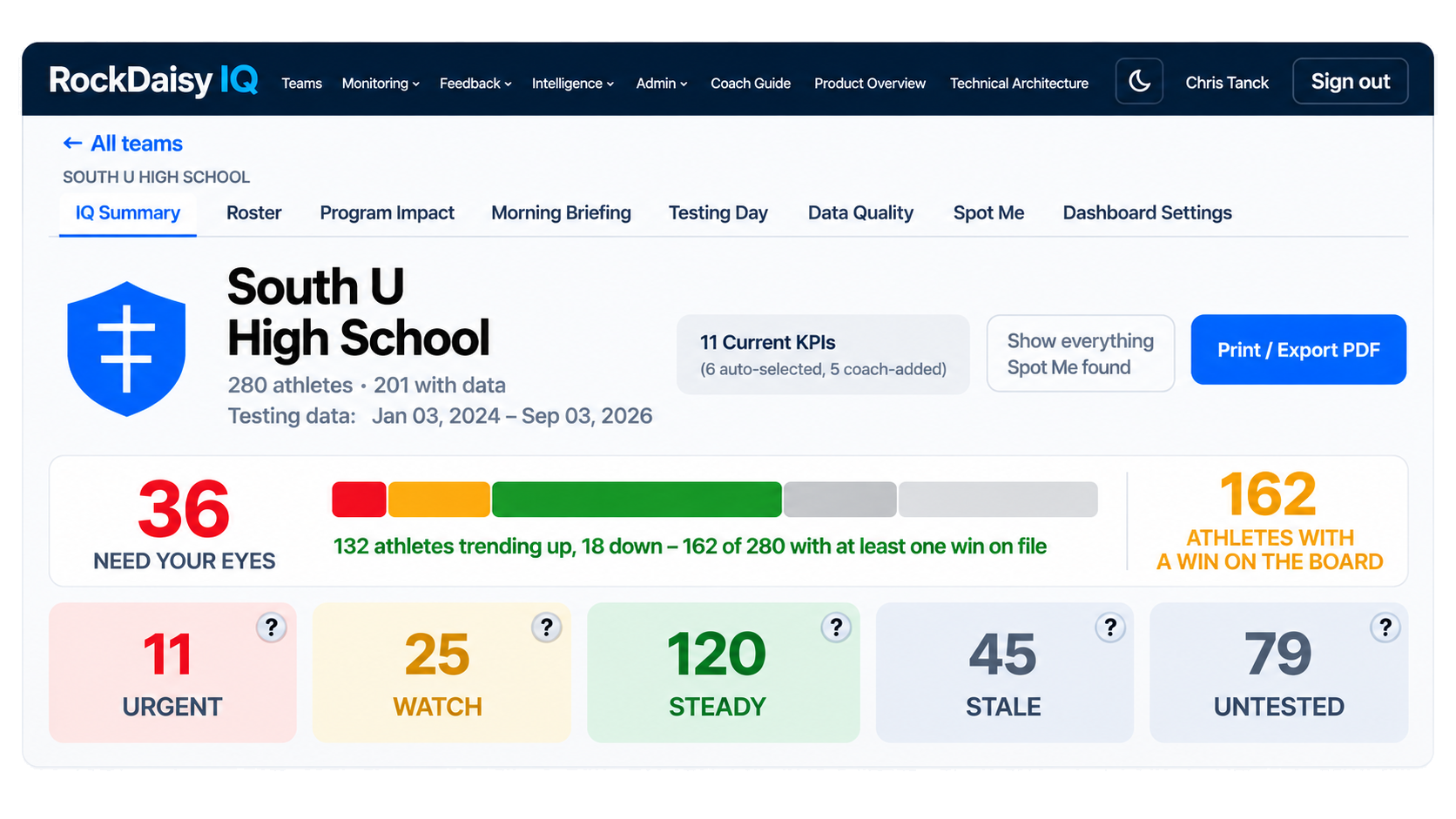This screenshot has width=1456, height=819.
Task: Switch to the Program Impact tab
Action: (x=387, y=213)
